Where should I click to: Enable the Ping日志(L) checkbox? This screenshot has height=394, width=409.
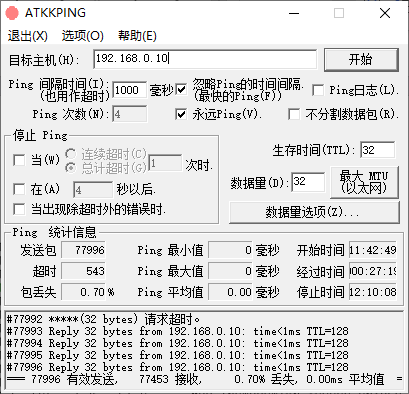point(318,90)
